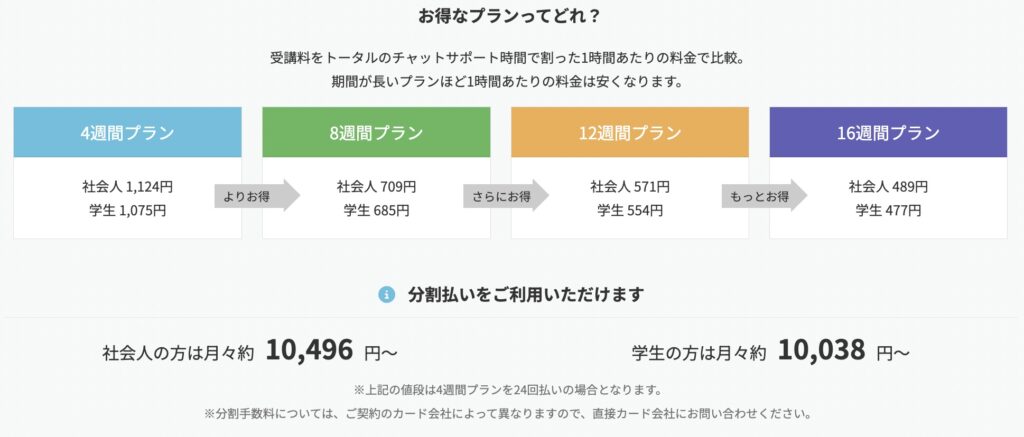Screen dimensions: 1024x437
Task: Click the 社会人 571円 price text
Action: click(x=630, y=187)
